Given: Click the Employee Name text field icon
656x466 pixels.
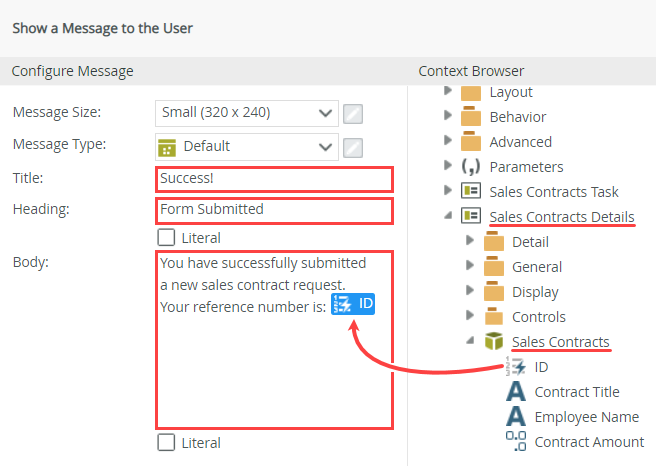Looking at the screenshot, I should tap(516, 416).
